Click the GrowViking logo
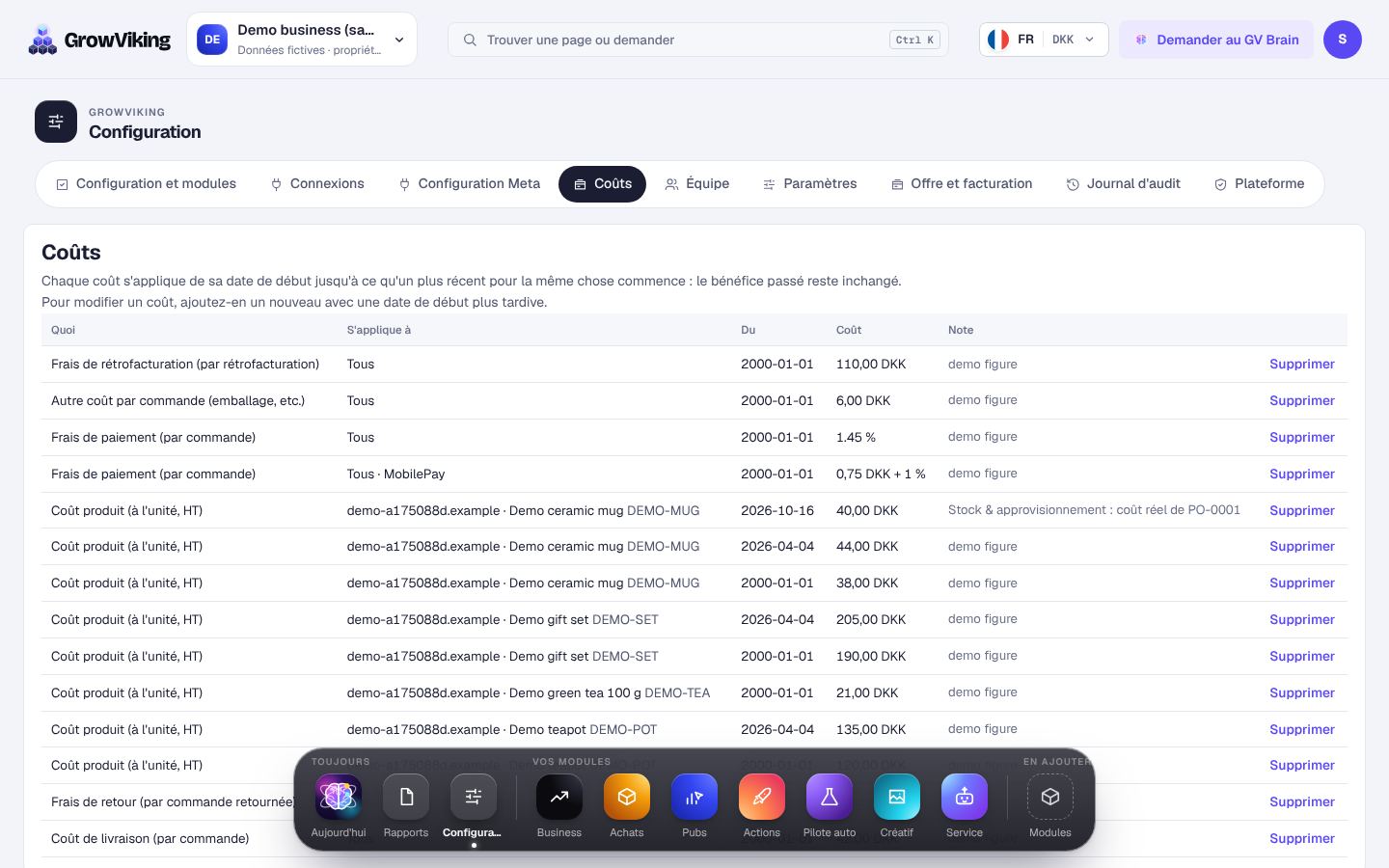Image resolution: width=1389 pixels, height=868 pixels. pyautogui.click(x=99, y=40)
